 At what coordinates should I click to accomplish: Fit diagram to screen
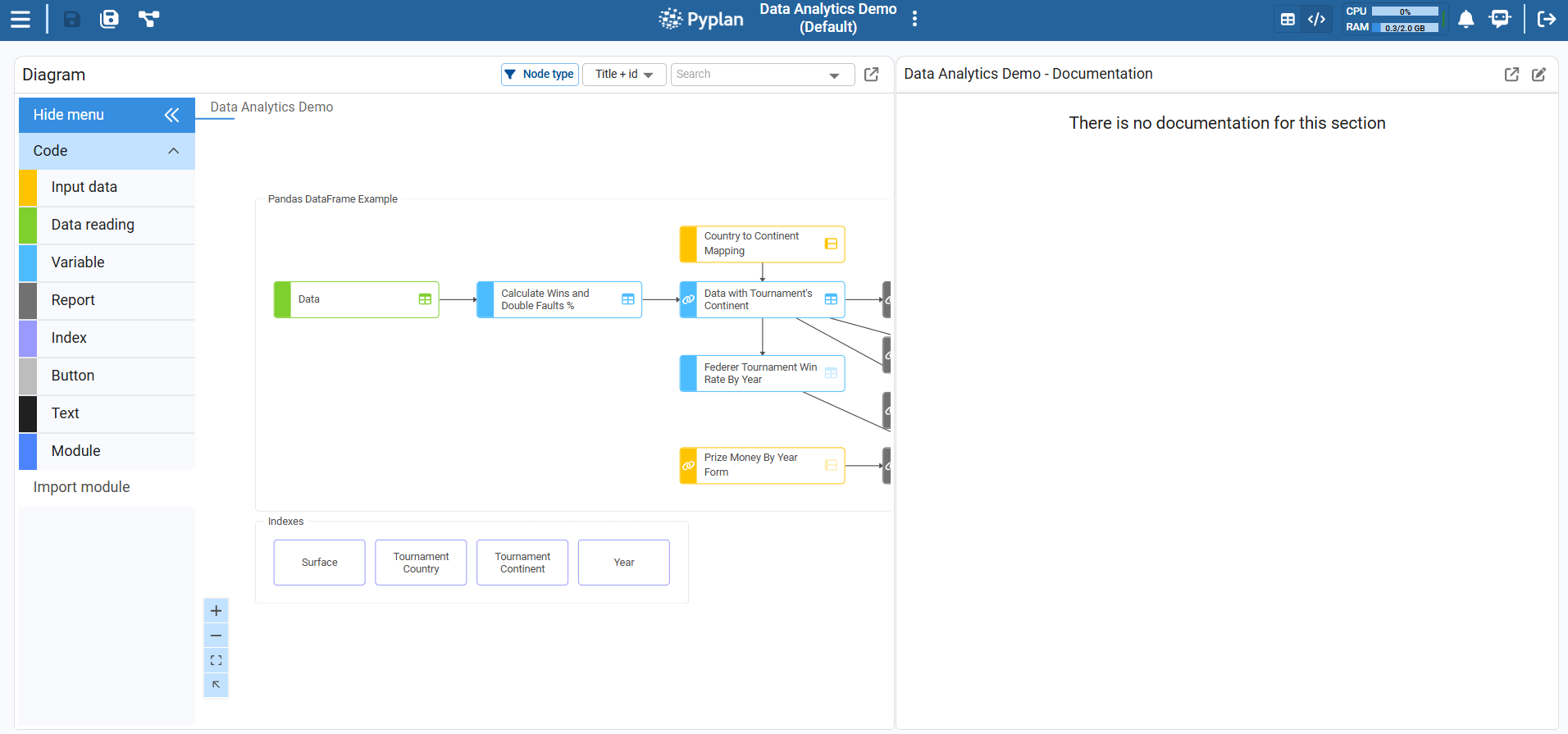[216, 660]
